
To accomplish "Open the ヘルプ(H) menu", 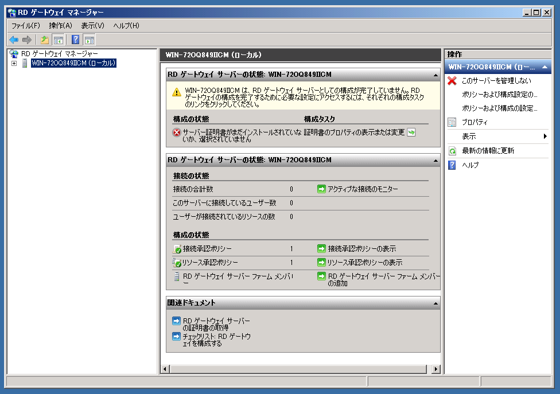I will click(126, 26).
